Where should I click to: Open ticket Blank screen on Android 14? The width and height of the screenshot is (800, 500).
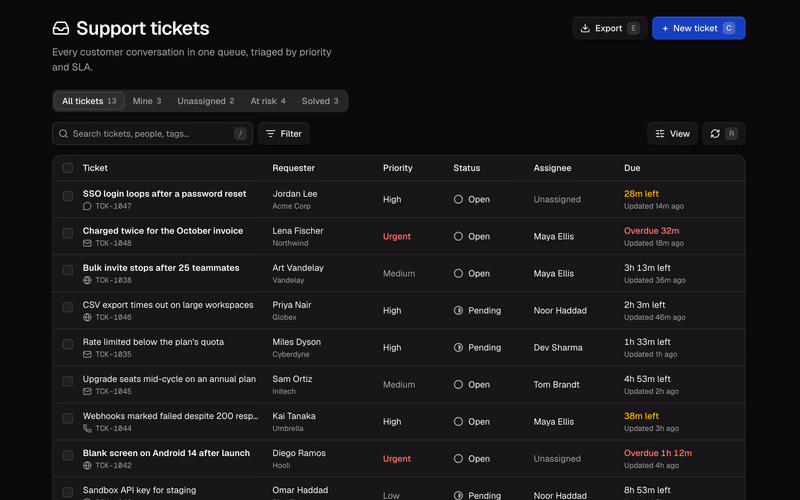pos(166,453)
